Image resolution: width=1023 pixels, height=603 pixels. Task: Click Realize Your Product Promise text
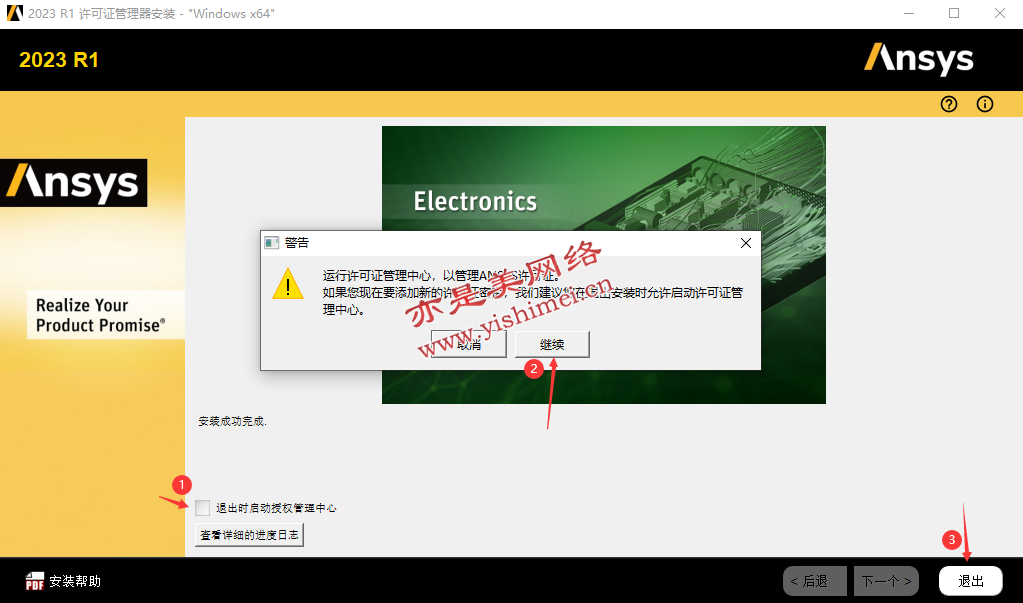100,315
